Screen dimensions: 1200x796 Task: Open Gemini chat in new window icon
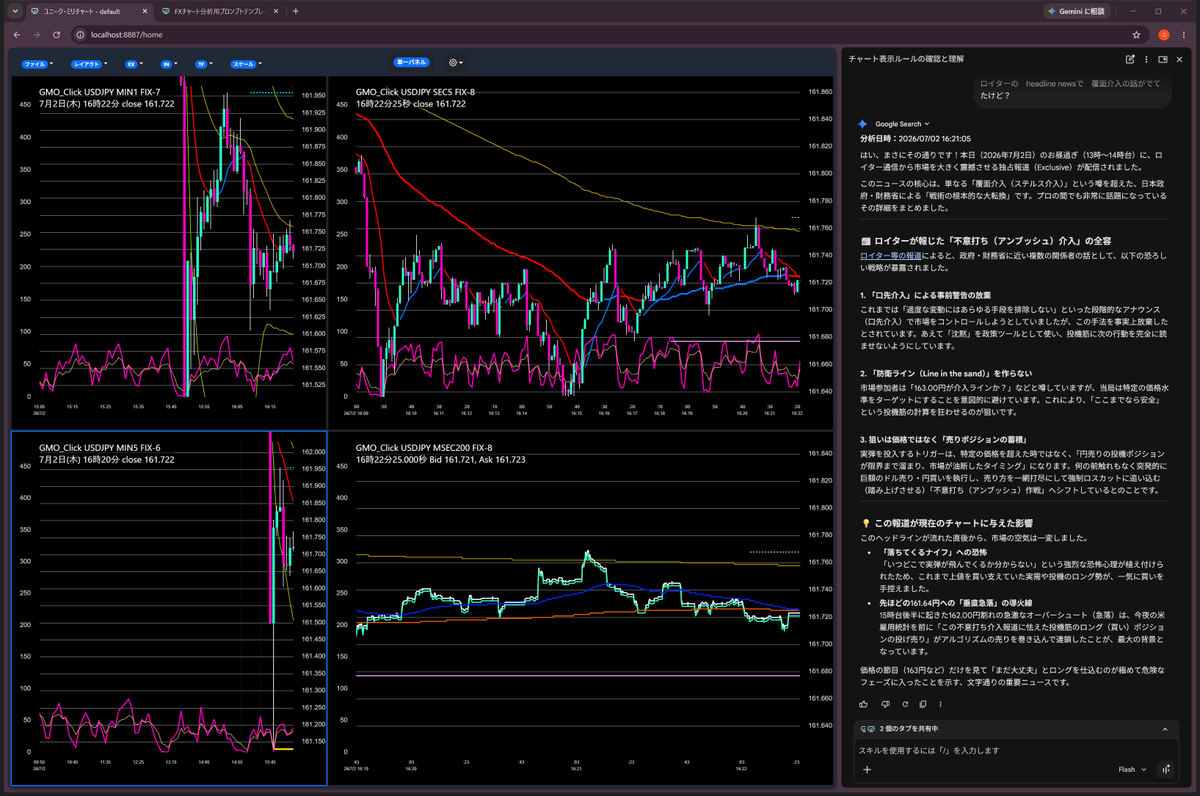click(1130, 60)
